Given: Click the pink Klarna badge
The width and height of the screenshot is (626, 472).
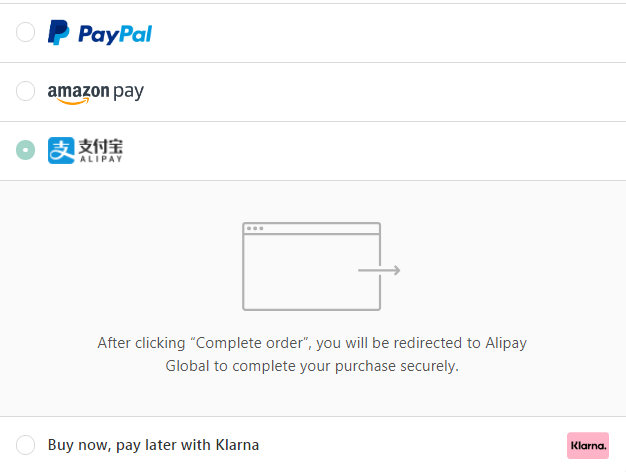Looking at the screenshot, I should [588, 445].
